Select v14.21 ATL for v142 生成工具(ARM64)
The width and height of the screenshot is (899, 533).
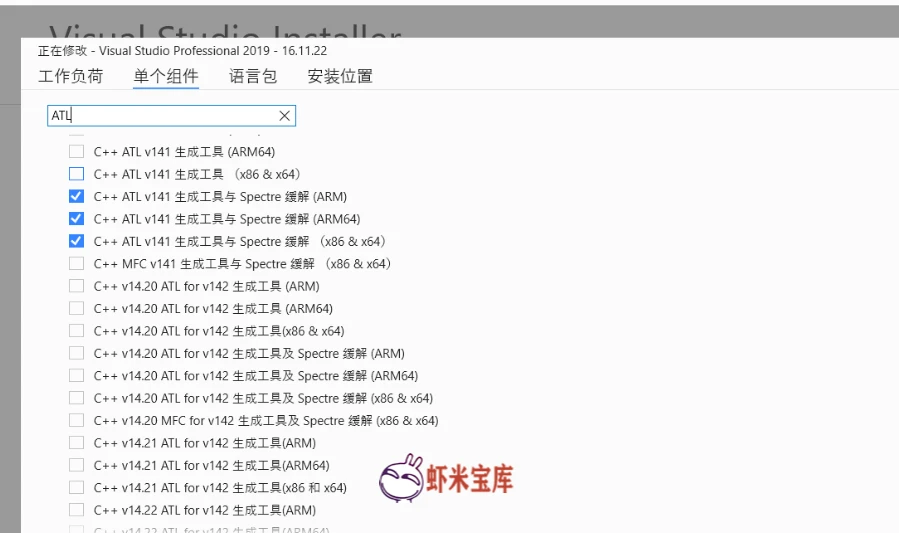(76, 464)
